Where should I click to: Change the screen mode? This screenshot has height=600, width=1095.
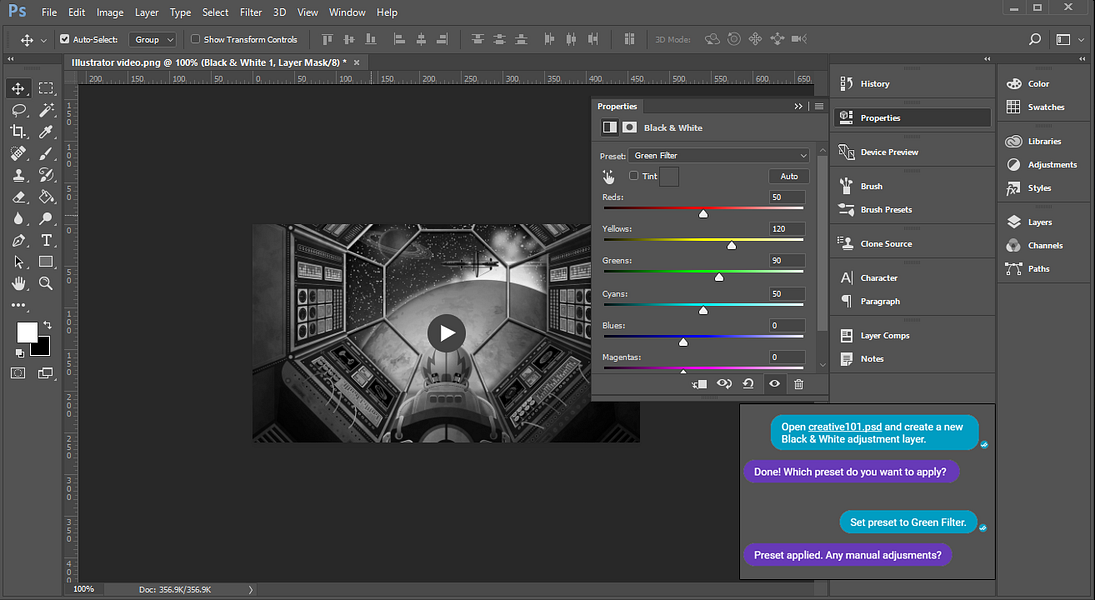point(46,373)
